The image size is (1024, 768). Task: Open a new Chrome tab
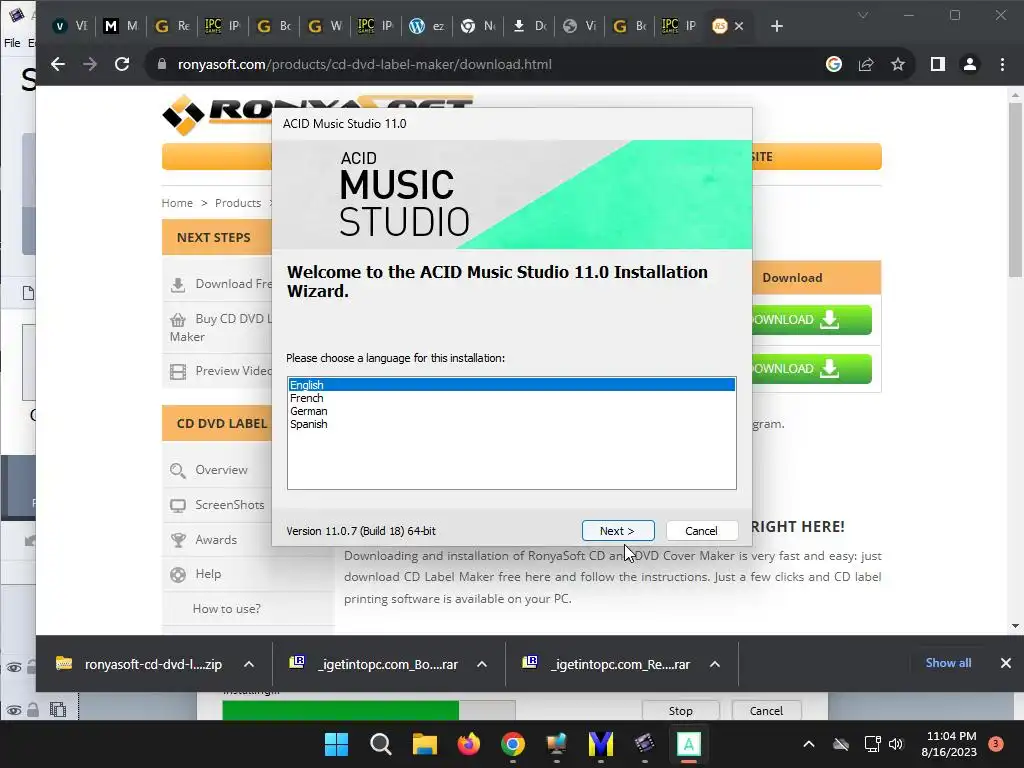776,26
